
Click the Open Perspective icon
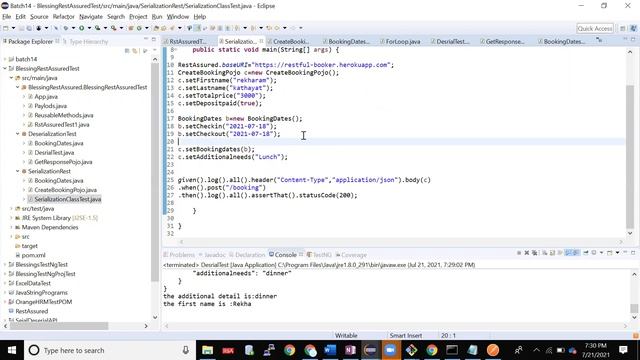tap(622, 28)
